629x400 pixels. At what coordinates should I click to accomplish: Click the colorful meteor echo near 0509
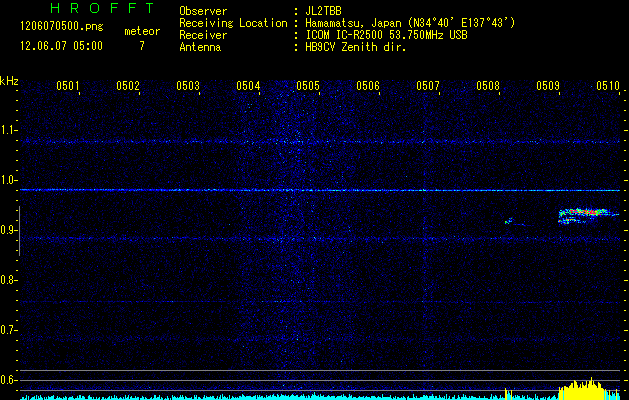click(583, 213)
